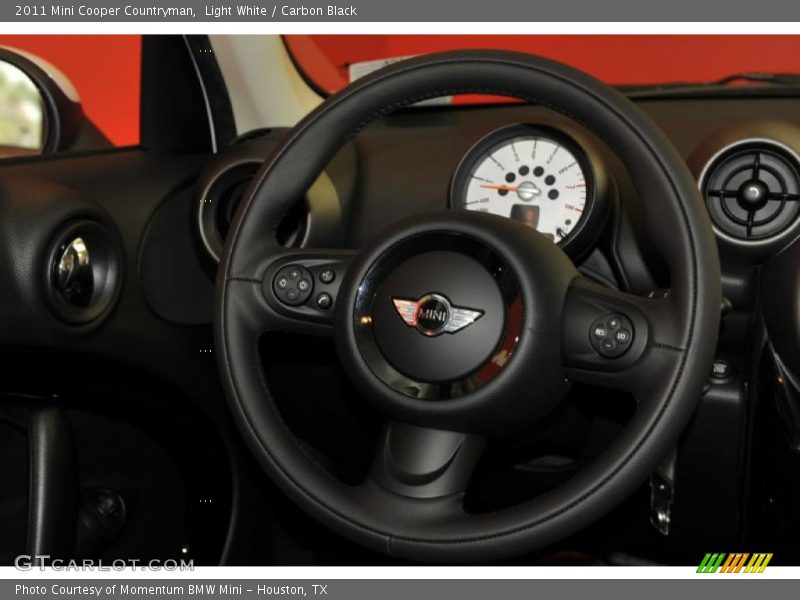Click the green striped logo at bottom right
The height and width of the screenshot is (600, 800).
tap(731, 563)
